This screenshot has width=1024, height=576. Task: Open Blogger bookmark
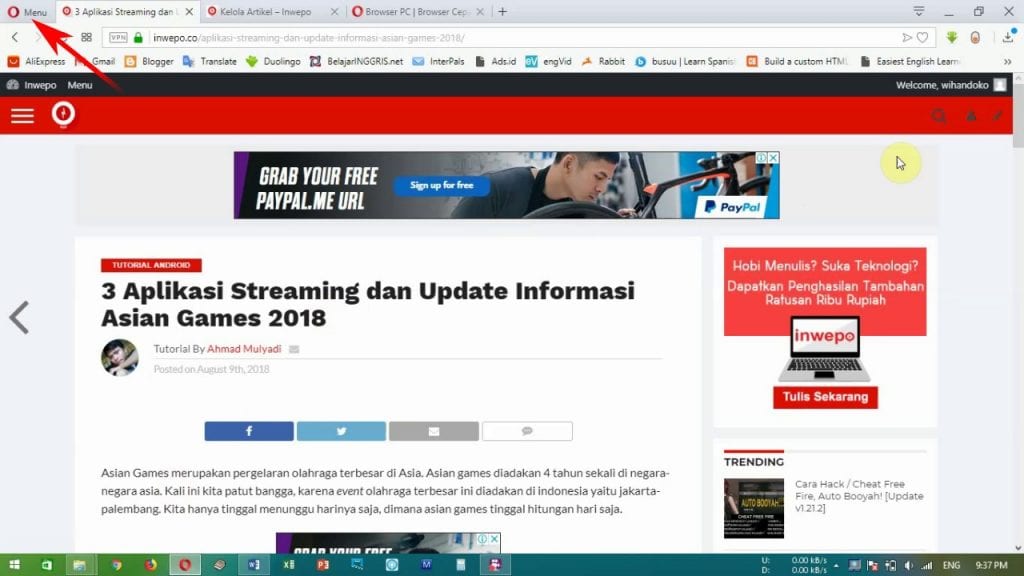click(x=150, y=61)
